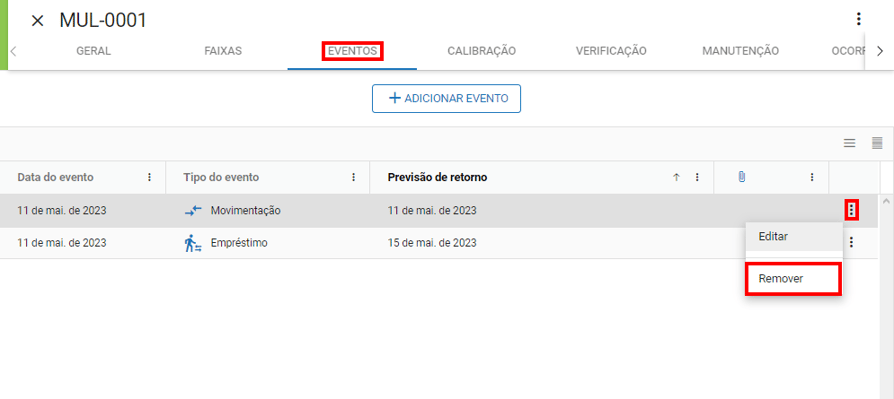Sort by Tipo do evento column header
This screenshot has width=894, height=399.
221,177
